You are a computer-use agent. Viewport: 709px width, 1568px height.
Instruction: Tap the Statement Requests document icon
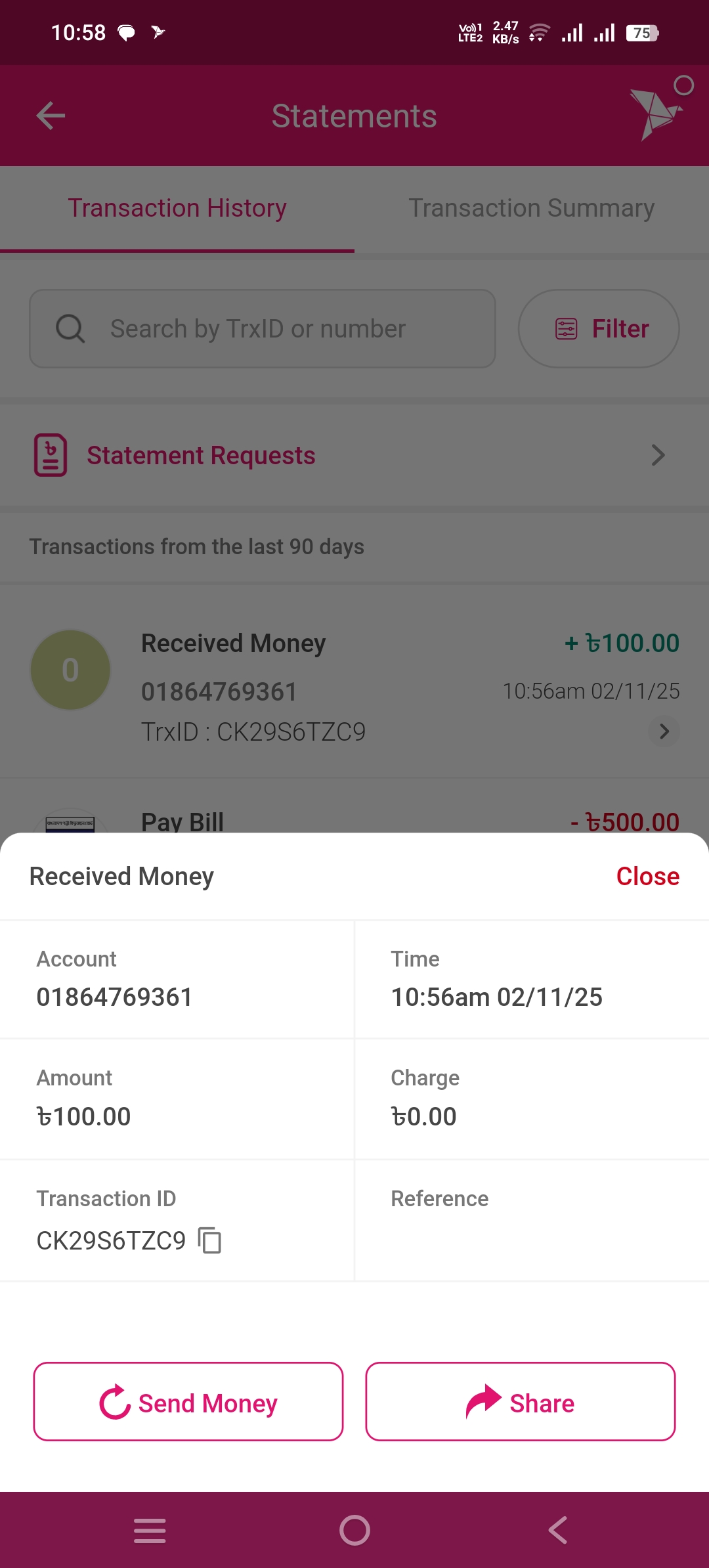point(51,455)
